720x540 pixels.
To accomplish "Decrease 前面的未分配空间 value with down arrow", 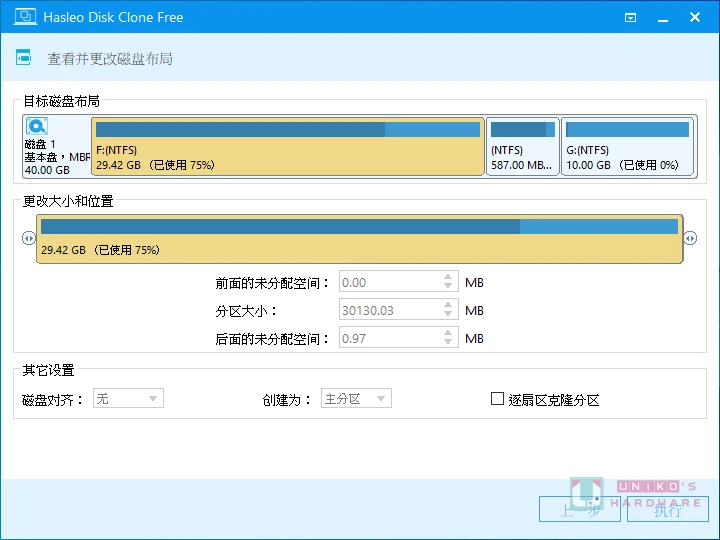I will 448,286.
